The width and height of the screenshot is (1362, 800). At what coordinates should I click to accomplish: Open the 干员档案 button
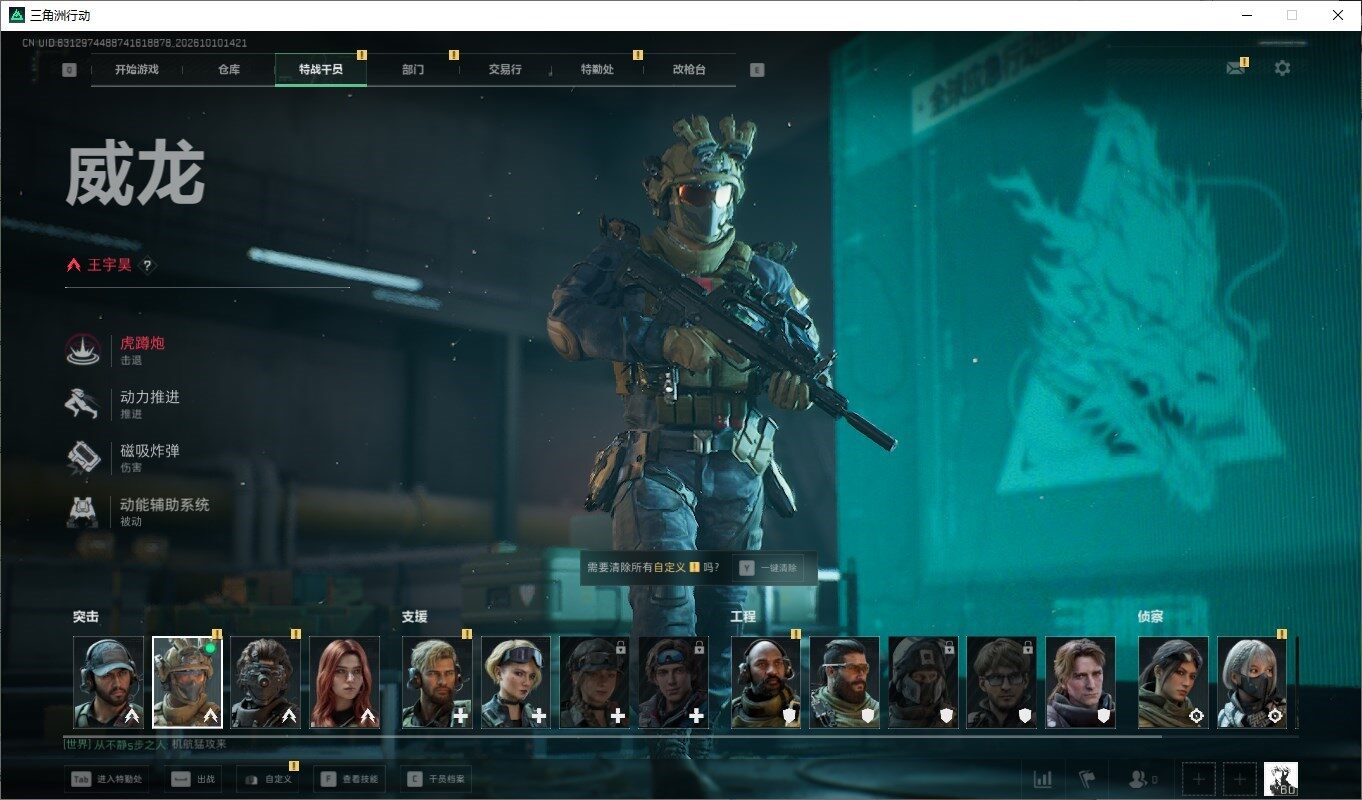click(x=436, y=779)
